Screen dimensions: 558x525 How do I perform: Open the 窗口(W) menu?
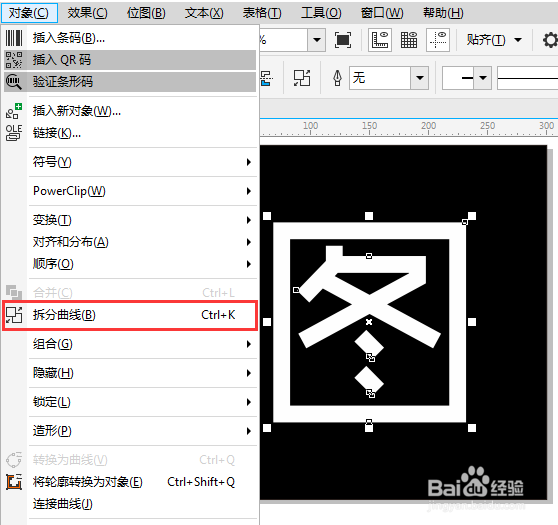tap(382, 13)
